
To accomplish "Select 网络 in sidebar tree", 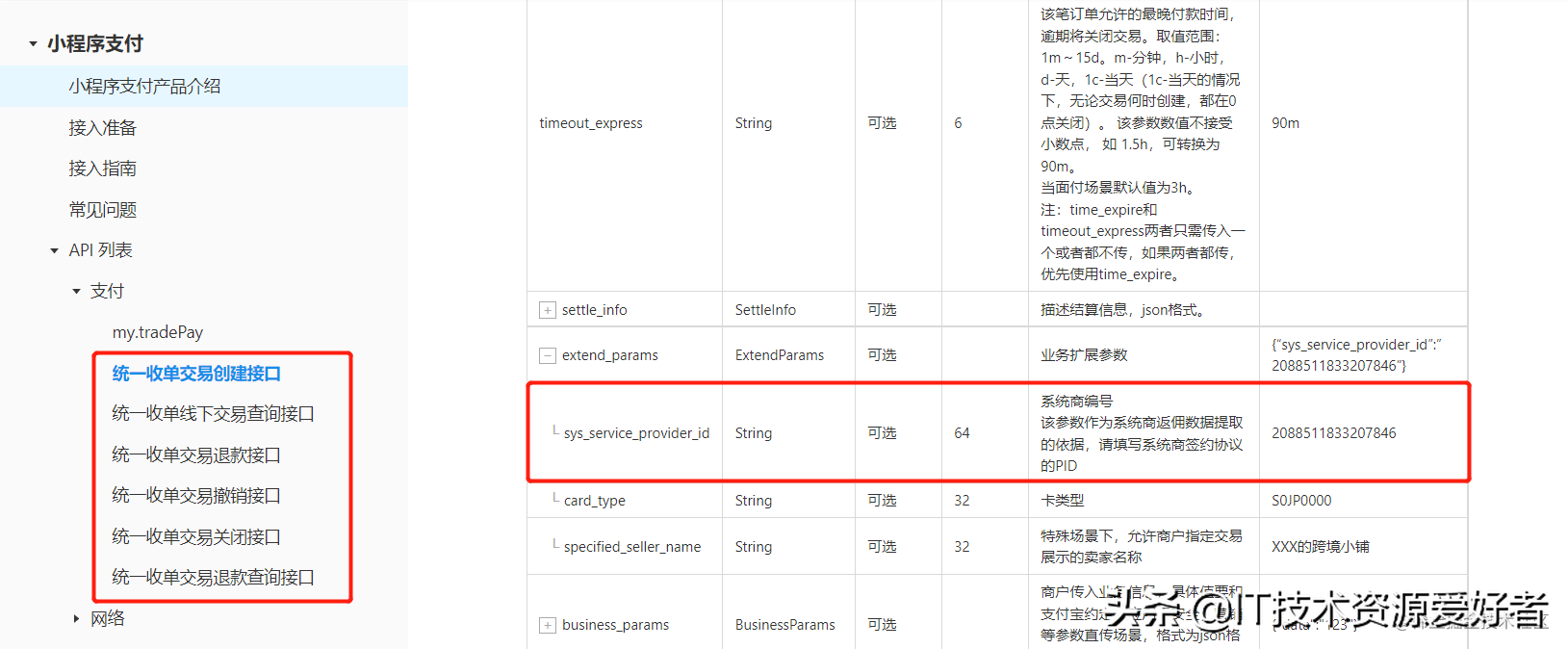I will pos(108,618).
